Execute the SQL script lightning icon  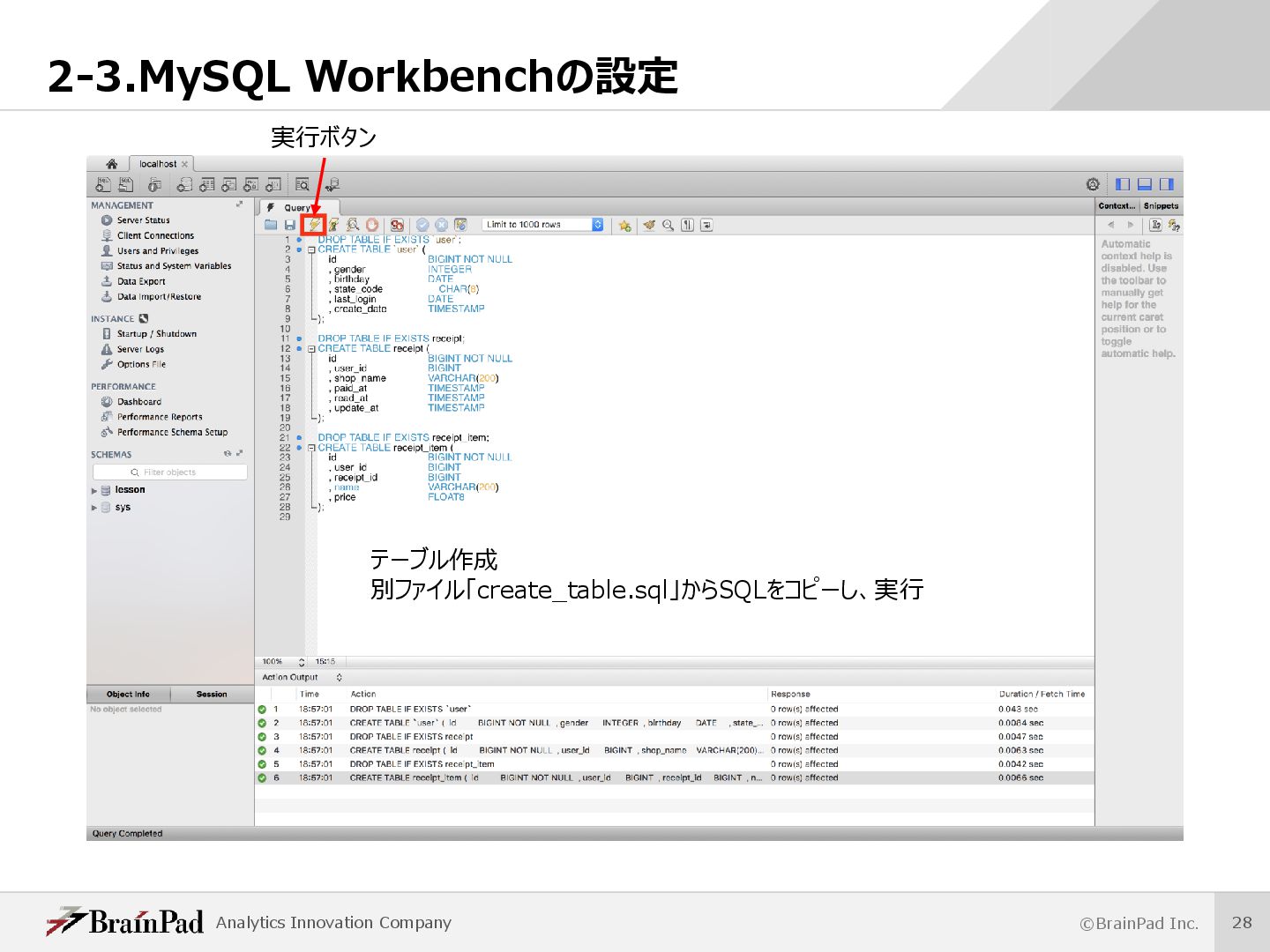point(314,225)
